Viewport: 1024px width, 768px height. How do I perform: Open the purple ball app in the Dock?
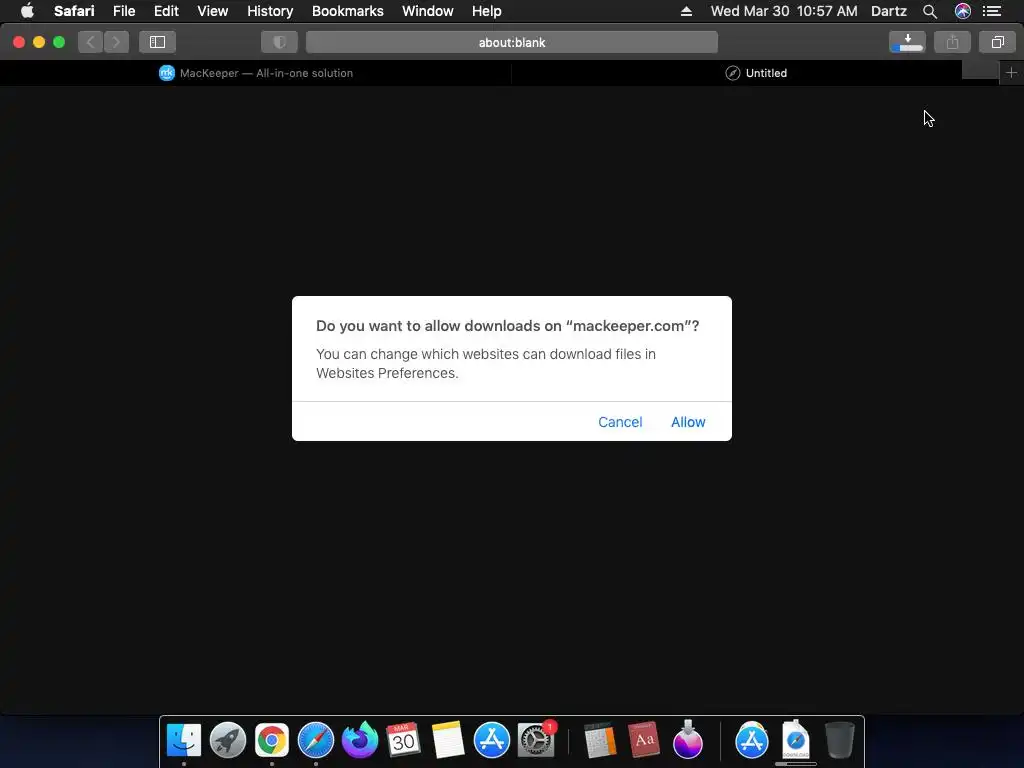click(x=688, y=740)
